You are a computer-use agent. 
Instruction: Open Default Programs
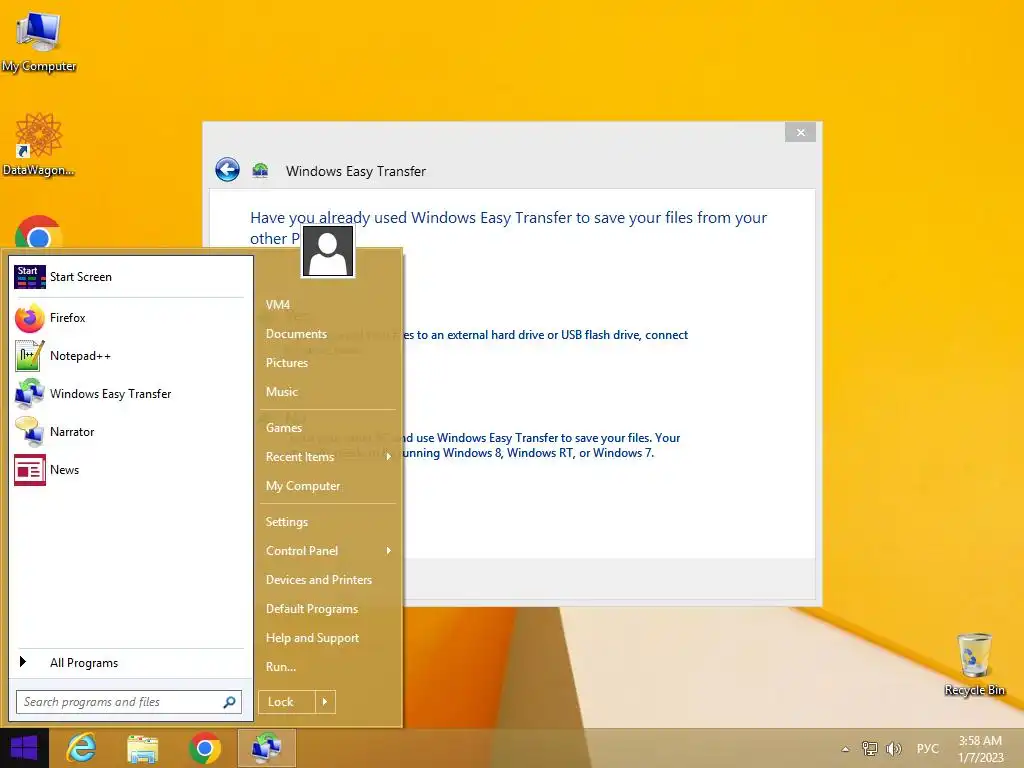coord(312,609)
